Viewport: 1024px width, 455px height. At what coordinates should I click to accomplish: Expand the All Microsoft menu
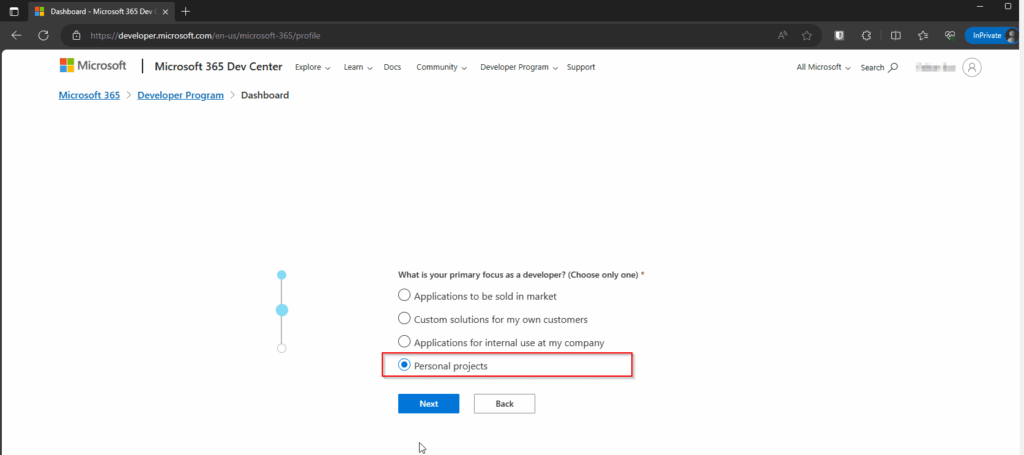coord(822,67)
